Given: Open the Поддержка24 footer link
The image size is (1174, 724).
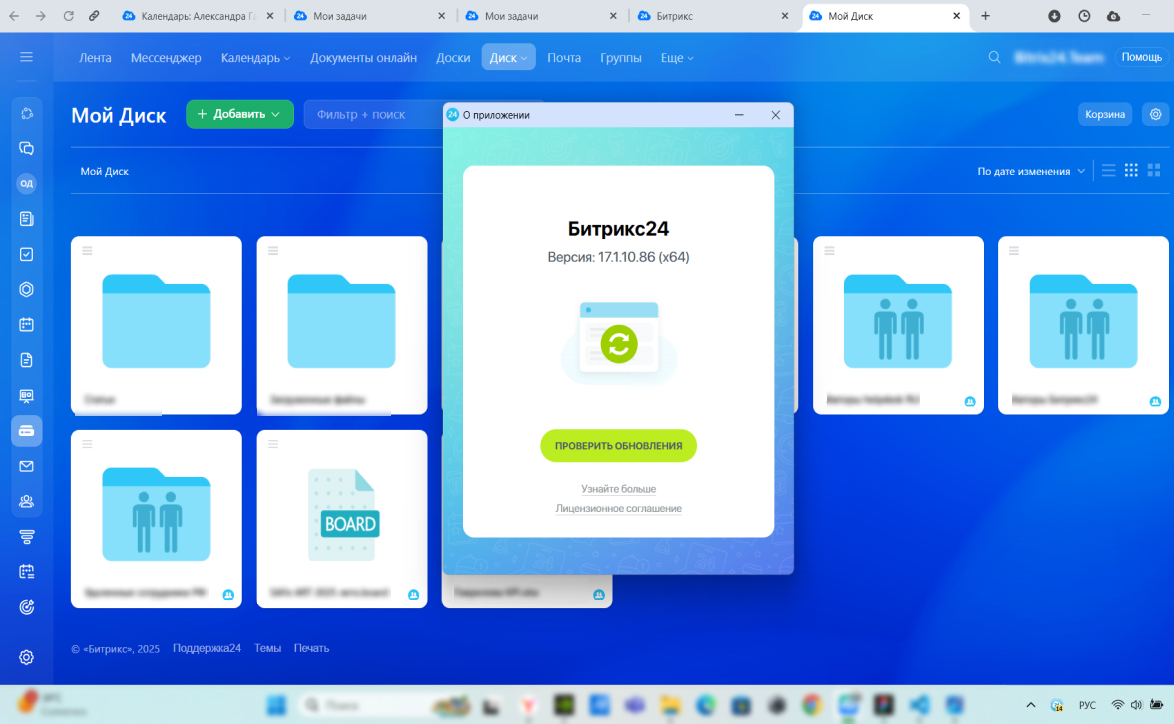Looking at the screenshot, I should [207, 648].
